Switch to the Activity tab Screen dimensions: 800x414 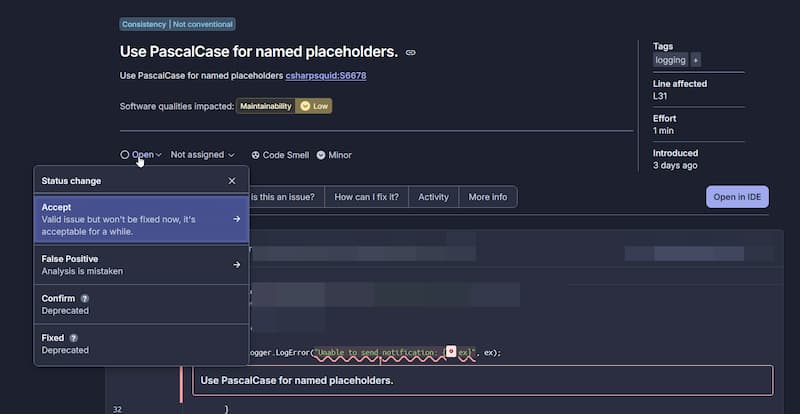pyautogui.click(x=433, y=197)
